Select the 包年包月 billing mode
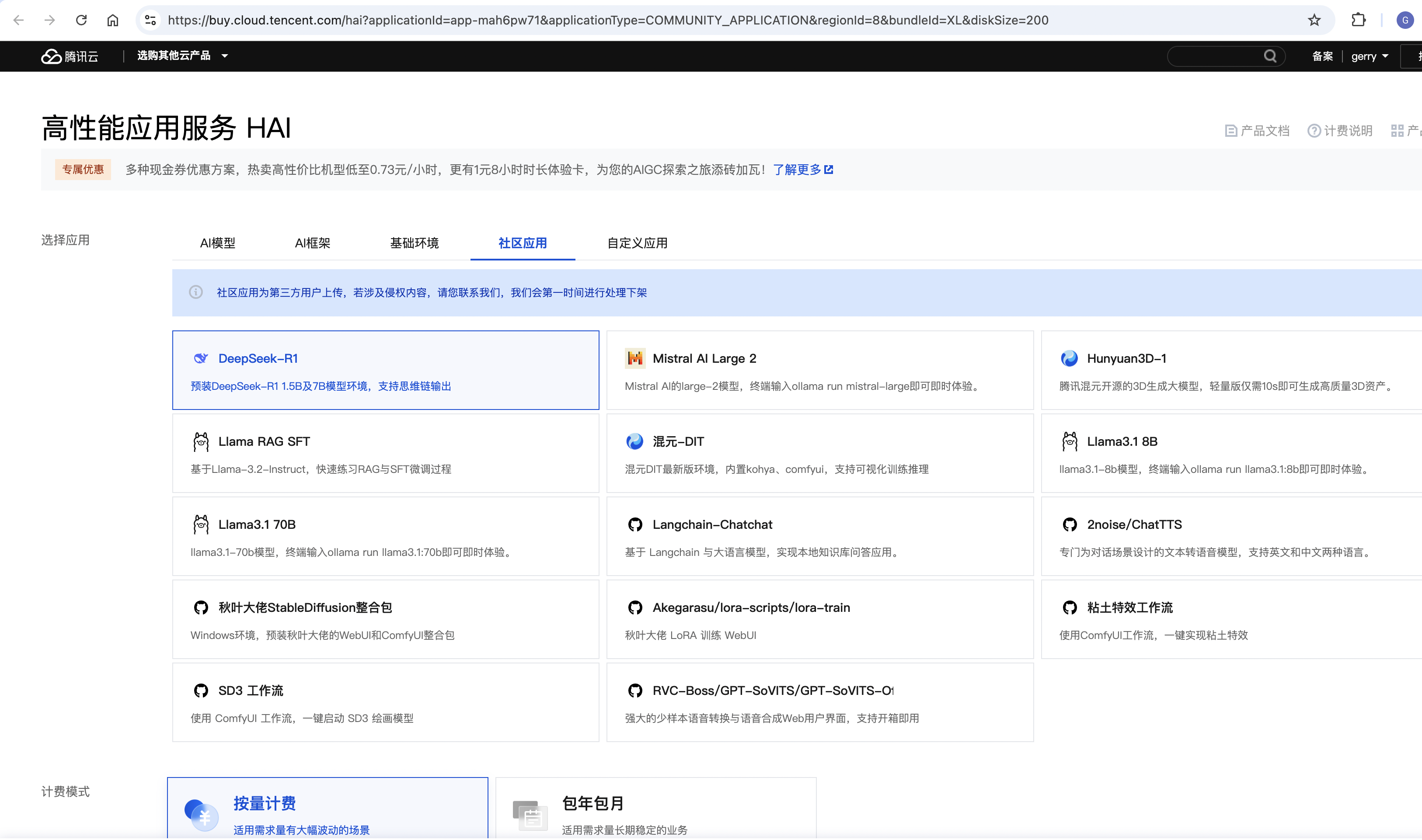The image size is (1422, 840). pyautogui.click(x=656, y=809)
